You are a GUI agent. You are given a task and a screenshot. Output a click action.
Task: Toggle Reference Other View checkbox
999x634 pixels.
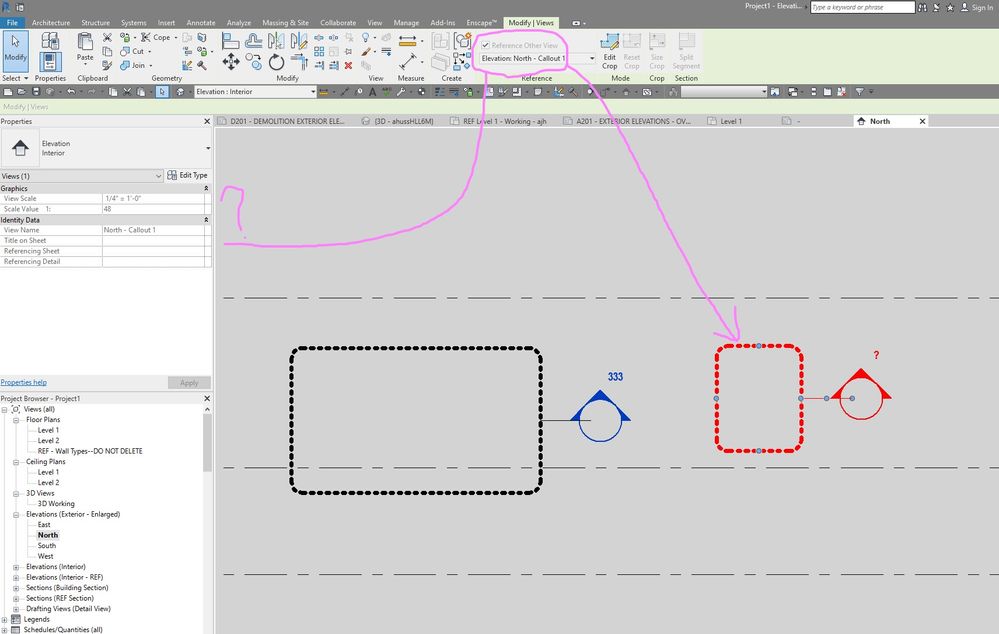485,45
